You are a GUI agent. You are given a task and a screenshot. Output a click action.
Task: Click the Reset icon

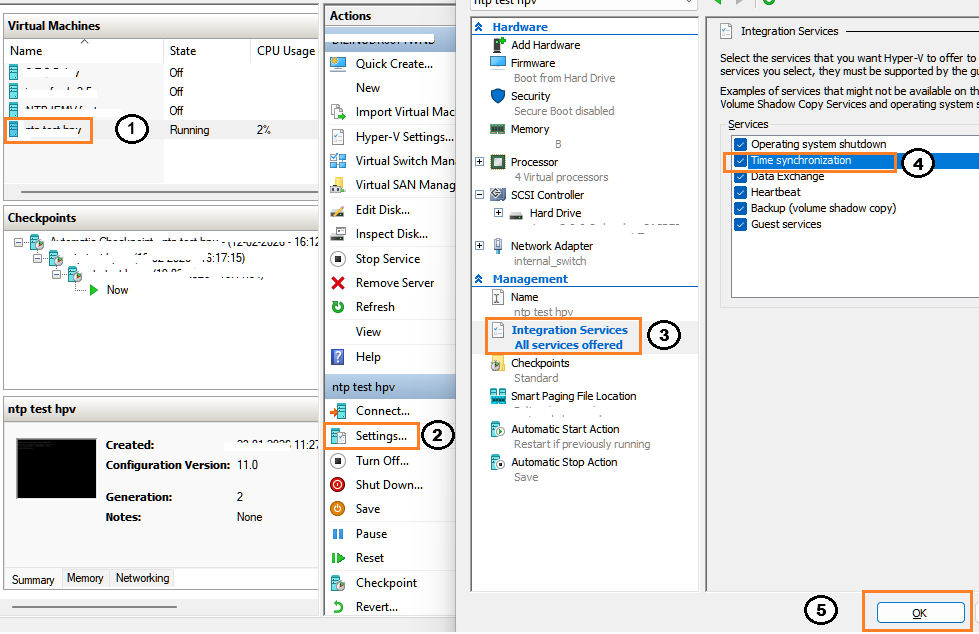[x=338, y=558]
